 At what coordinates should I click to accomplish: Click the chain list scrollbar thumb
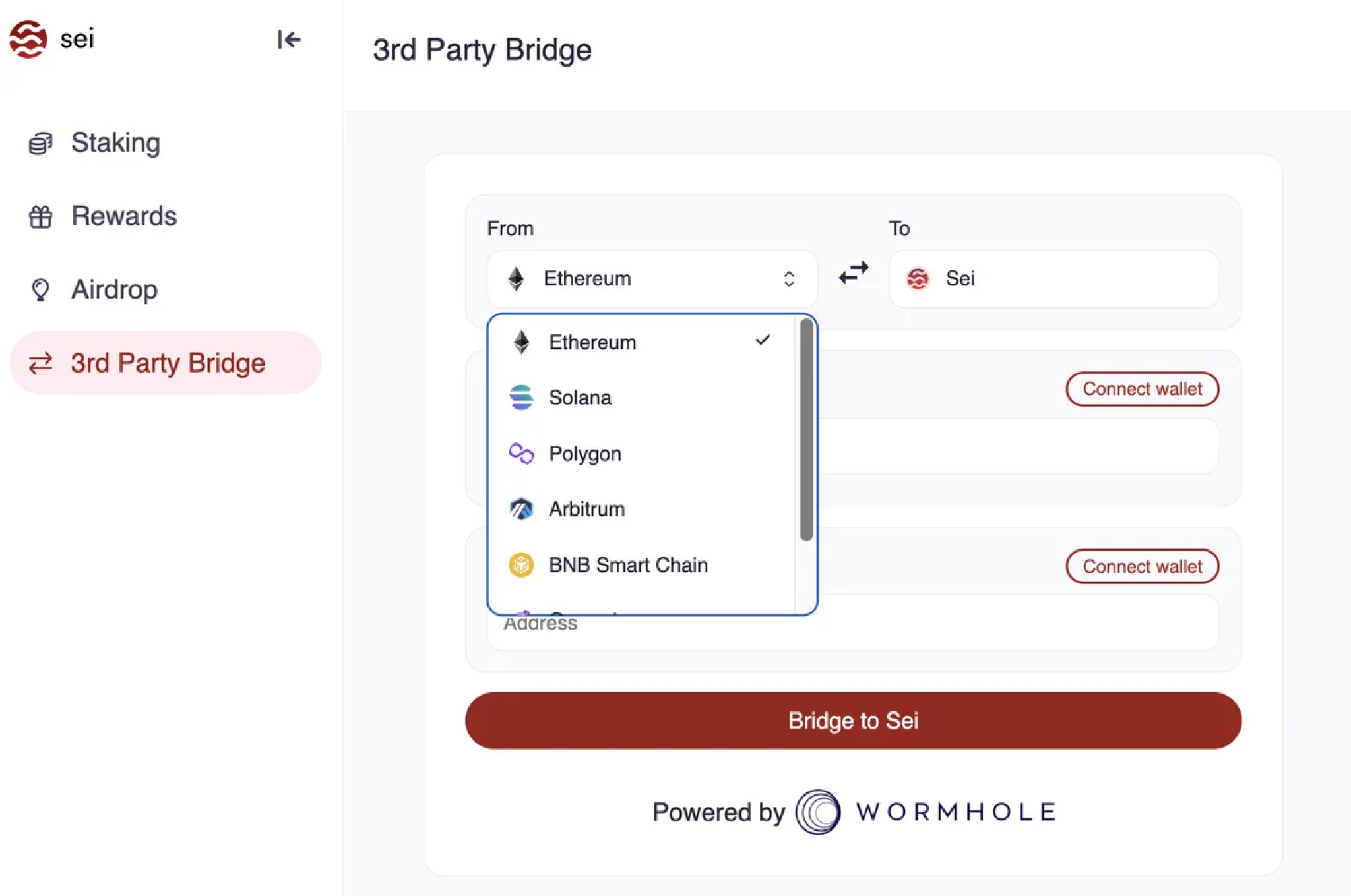click(x=806, y=429)
